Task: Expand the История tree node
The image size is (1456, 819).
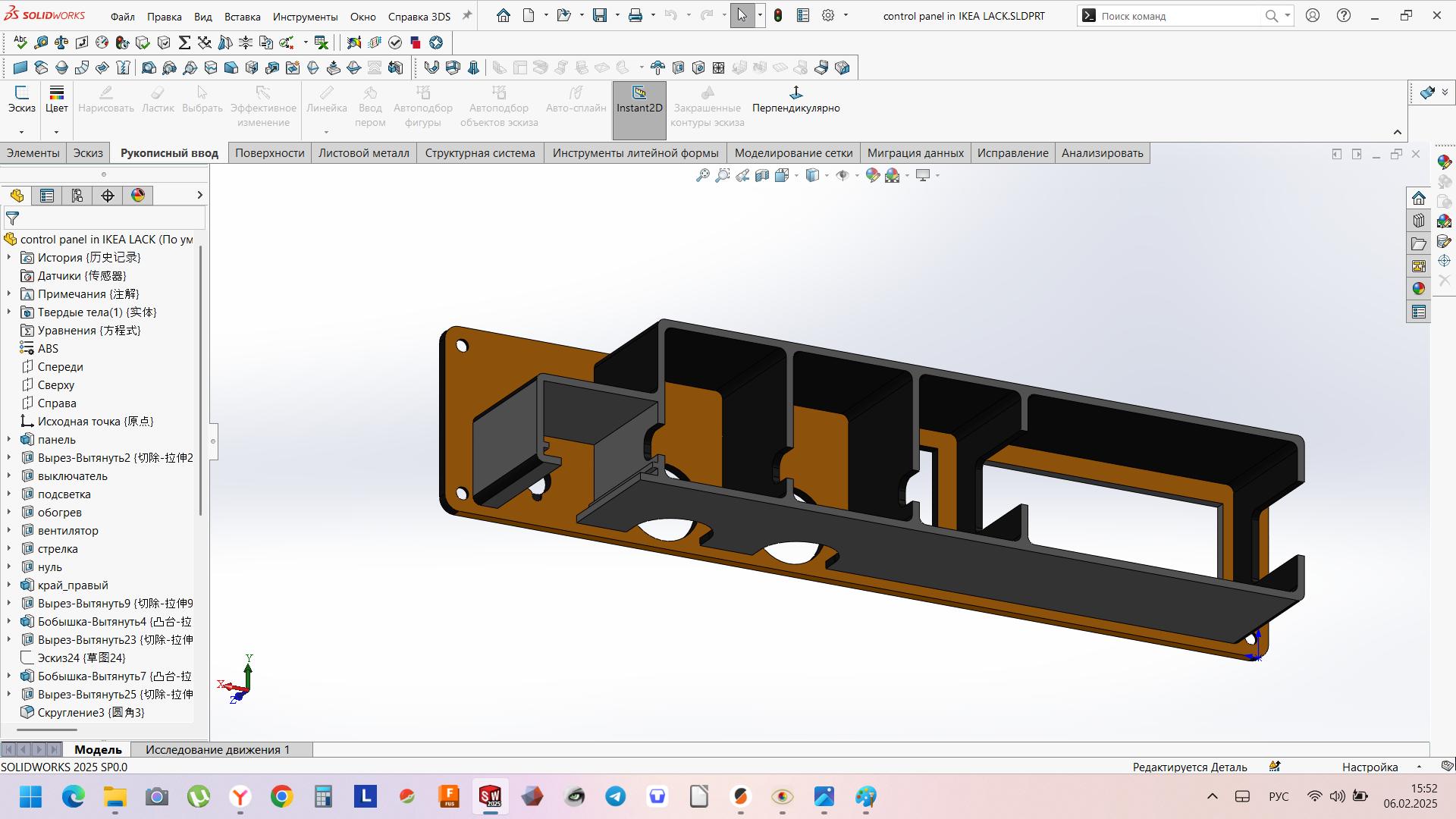Action: pyautogui.click(x=9, y=258)
